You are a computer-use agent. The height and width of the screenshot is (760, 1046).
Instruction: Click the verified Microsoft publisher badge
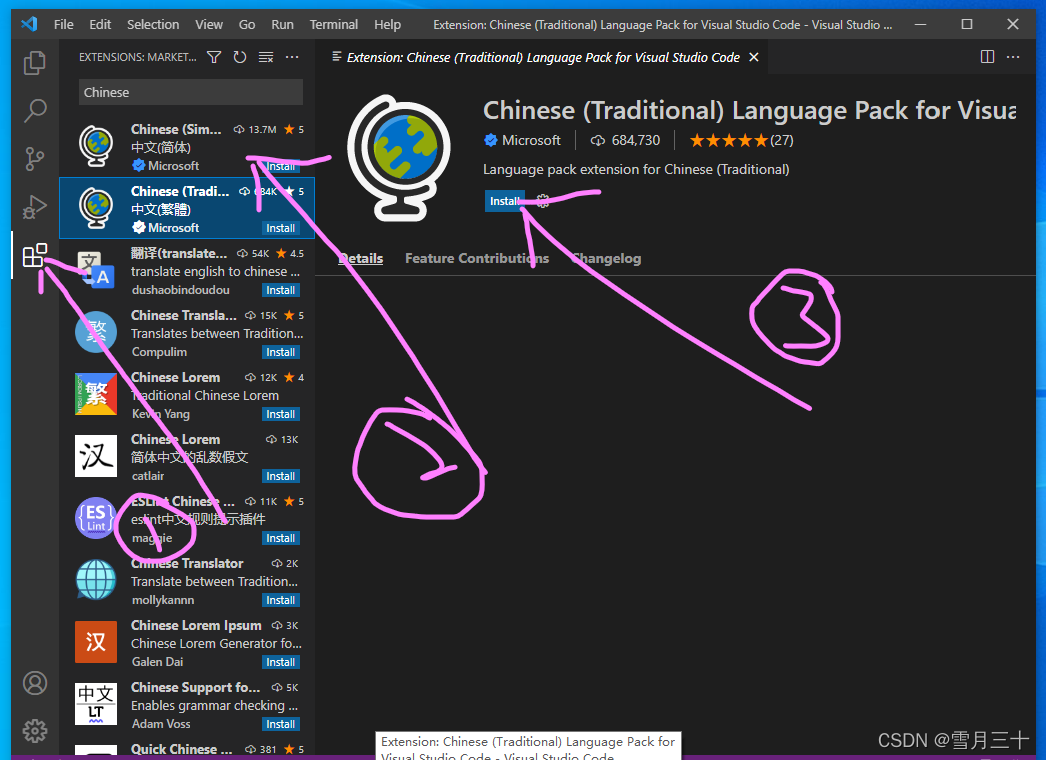[491, 140]
